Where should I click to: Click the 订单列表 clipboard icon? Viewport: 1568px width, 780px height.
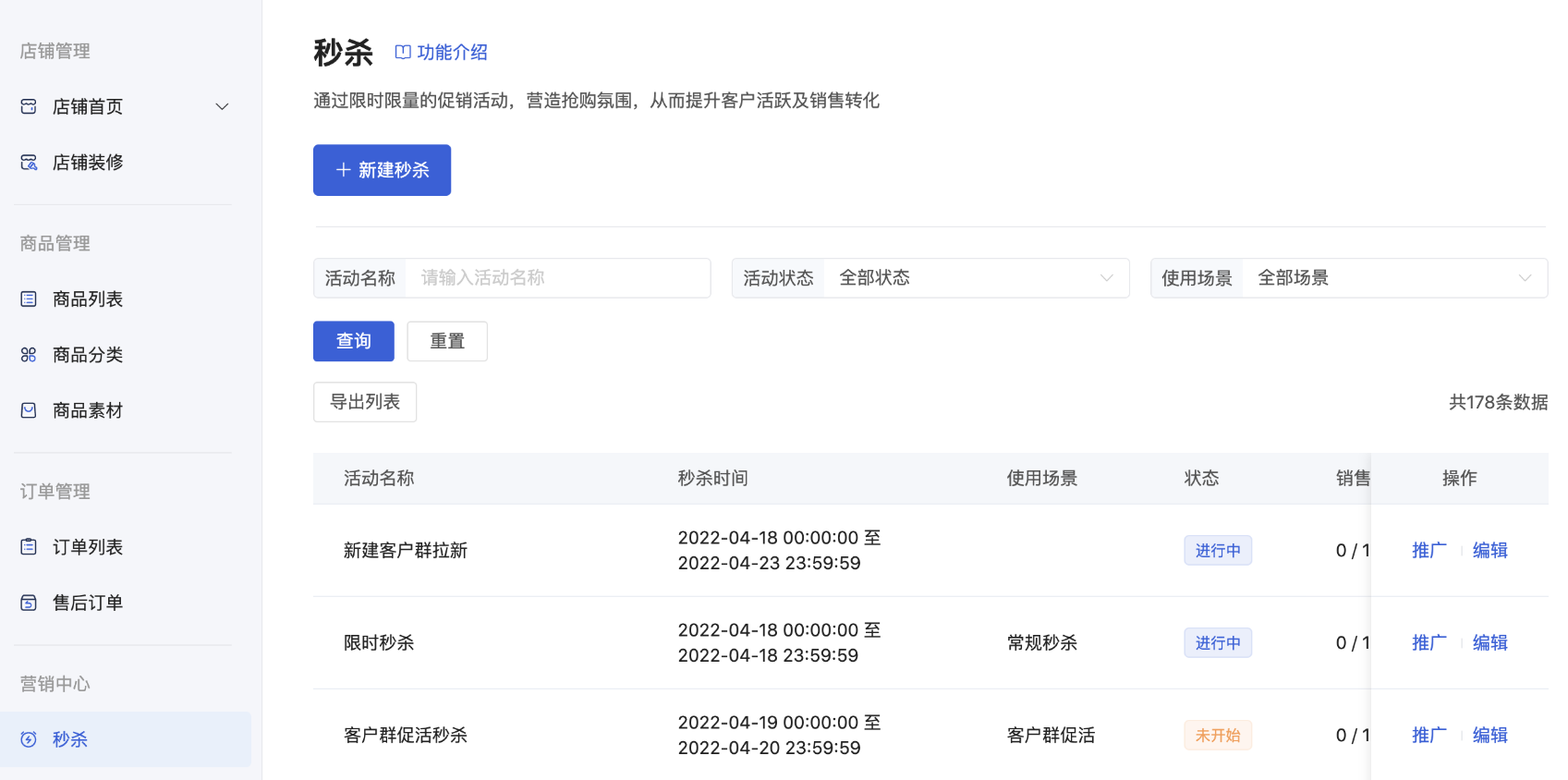click(29, 547)
